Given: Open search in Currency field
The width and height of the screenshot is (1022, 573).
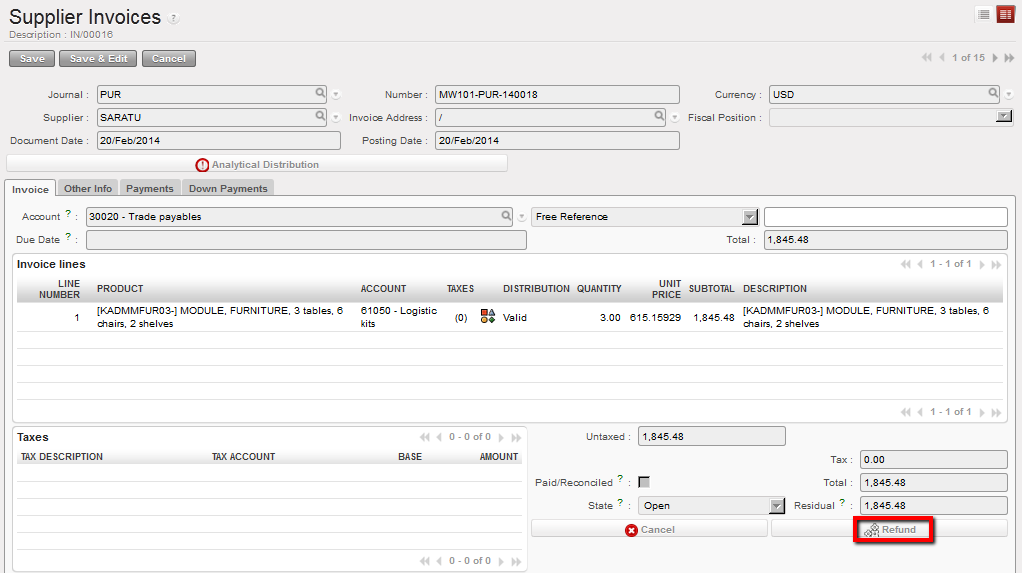Looking at the screenshot, I should tap(994, 93).
